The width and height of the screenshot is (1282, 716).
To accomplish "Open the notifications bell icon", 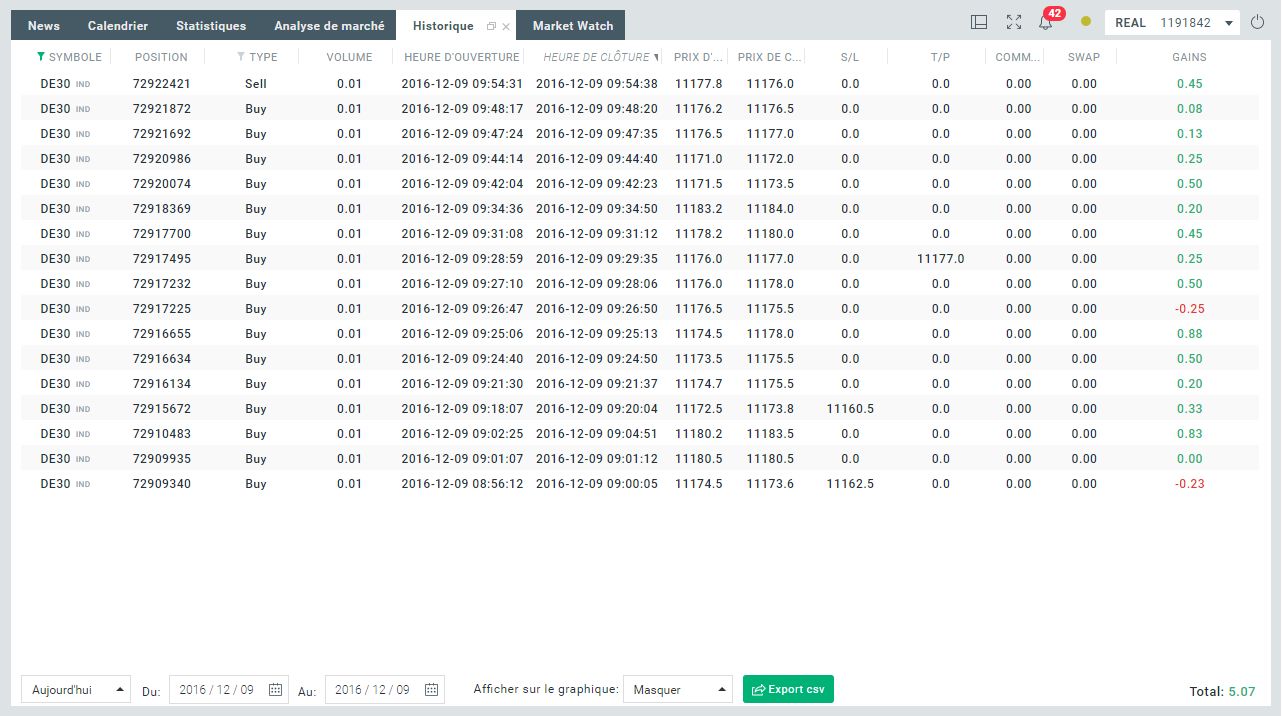I will 1045,23.
